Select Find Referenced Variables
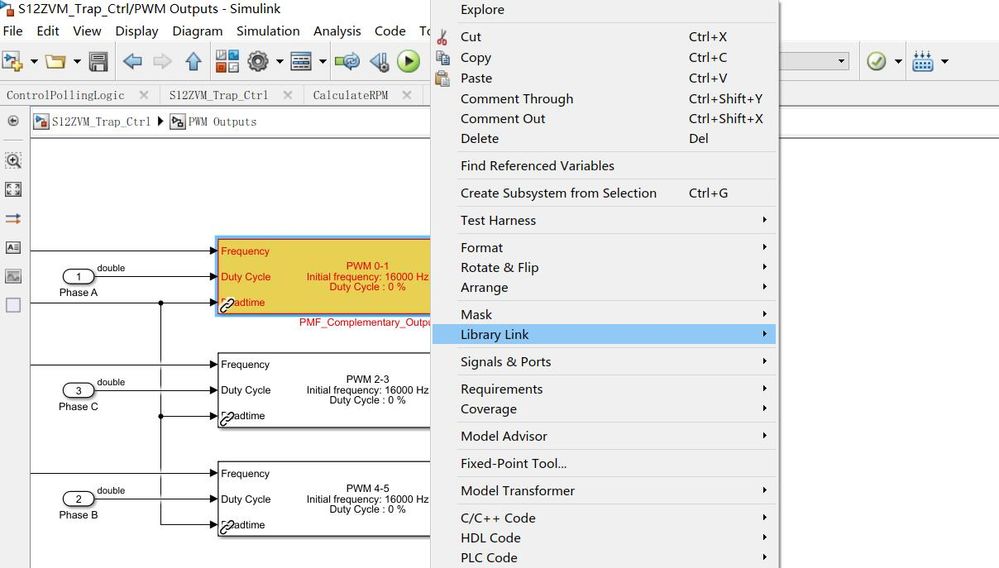This screenshot has width=999, height=568. point(604,166)
